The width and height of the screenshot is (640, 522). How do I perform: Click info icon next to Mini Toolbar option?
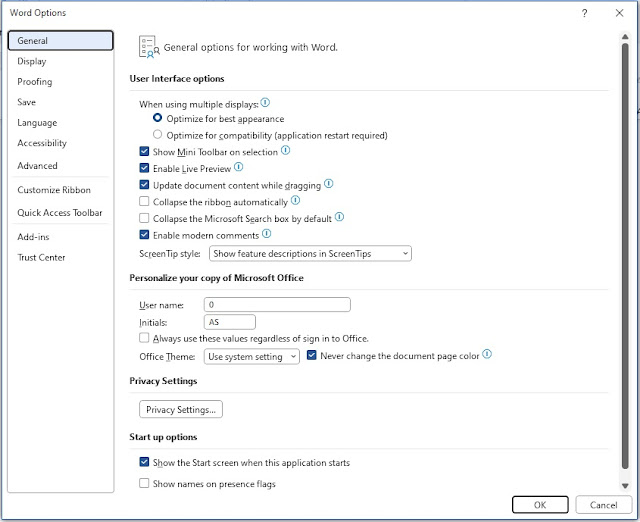click(286, 150)
